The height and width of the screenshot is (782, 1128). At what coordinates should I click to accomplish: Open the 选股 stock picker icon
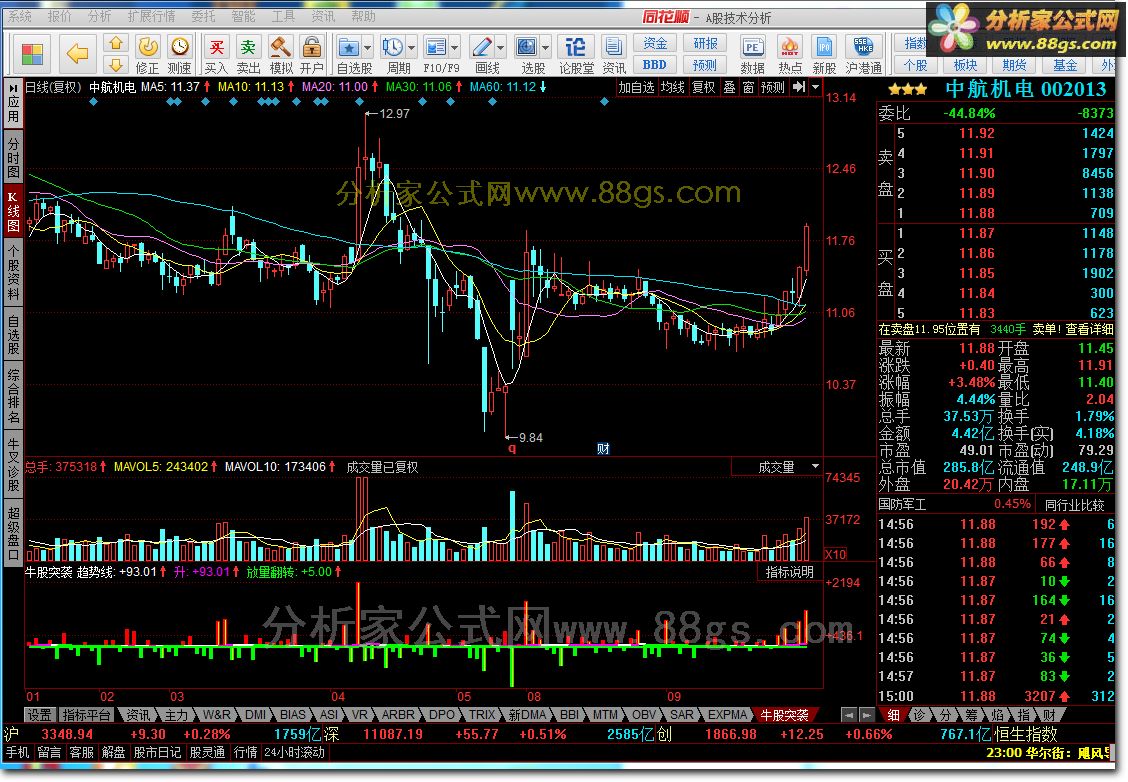[527, 47]
